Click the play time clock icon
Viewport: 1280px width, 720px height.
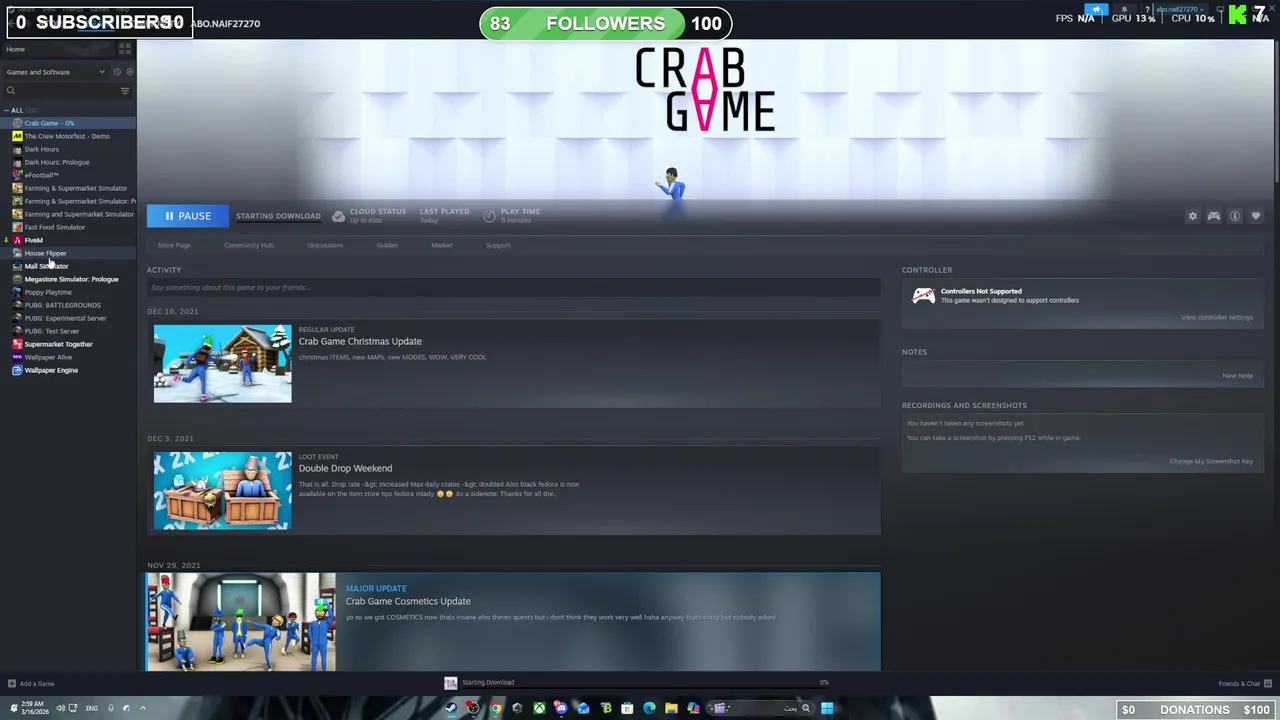(x=489, y=216)
